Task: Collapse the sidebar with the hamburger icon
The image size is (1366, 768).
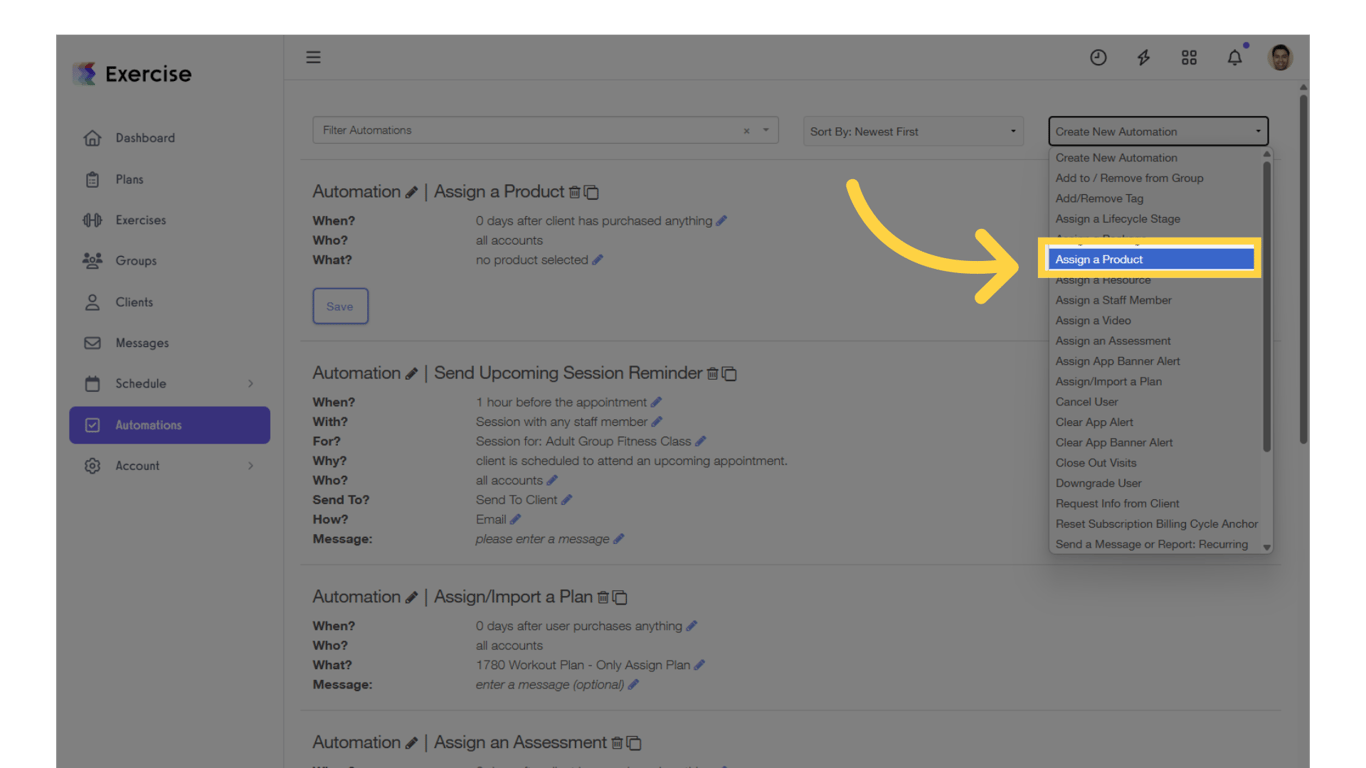Action: point(313,57)
